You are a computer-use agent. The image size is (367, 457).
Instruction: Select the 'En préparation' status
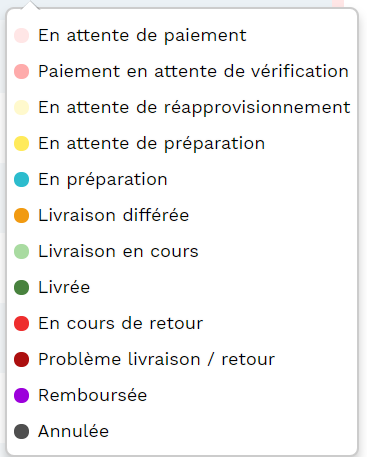point(182,179)
